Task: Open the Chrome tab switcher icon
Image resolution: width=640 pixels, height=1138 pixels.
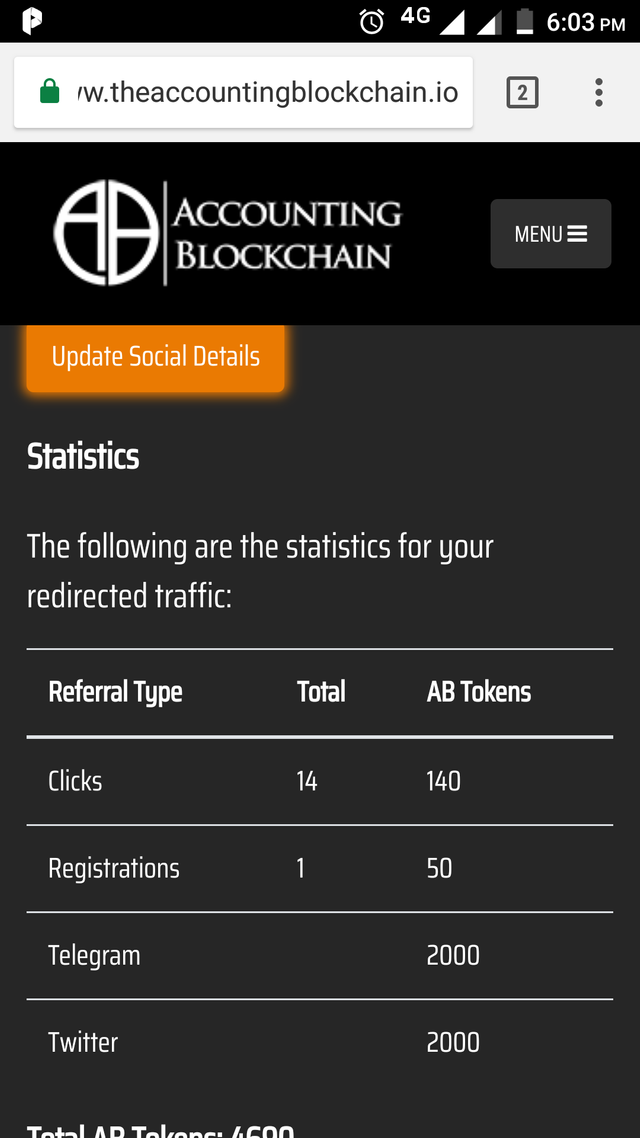Action: tap(522, 93)
